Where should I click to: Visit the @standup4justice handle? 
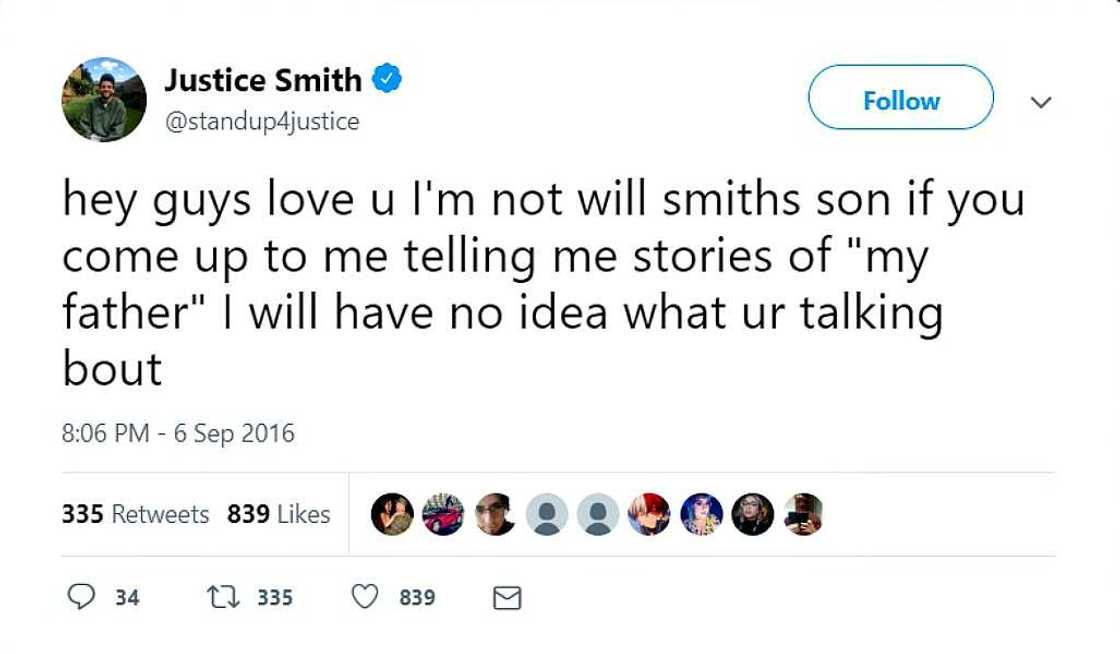coord(260,121)
